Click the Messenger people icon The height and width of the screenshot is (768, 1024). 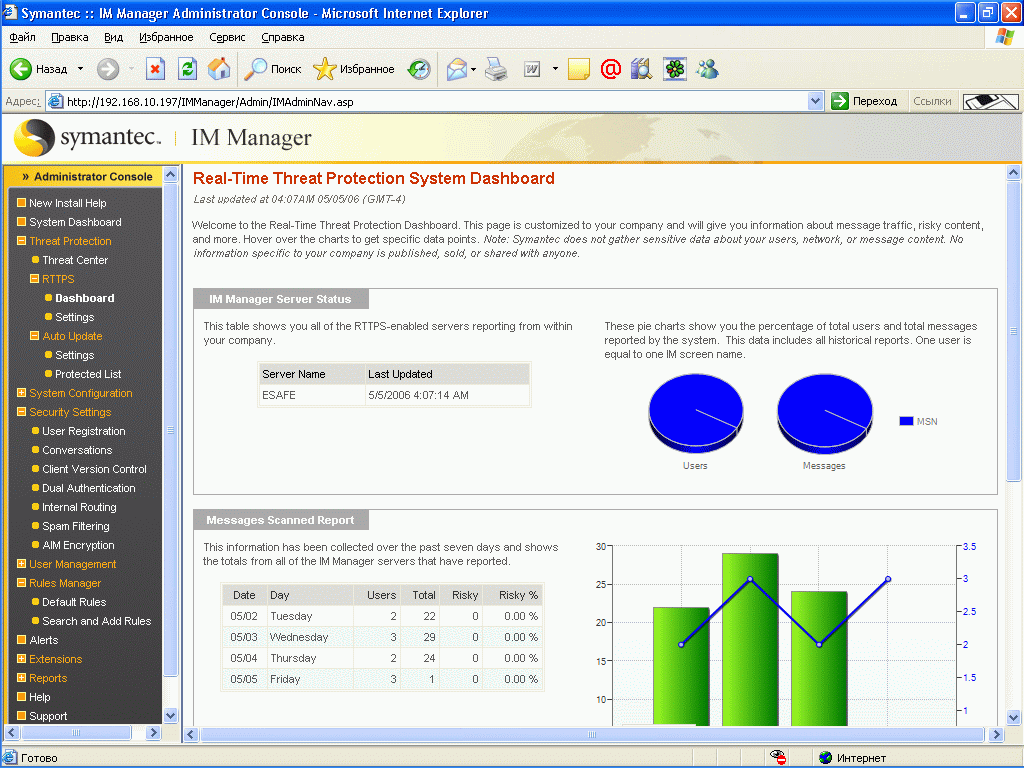pyautogui.click(x=707, y=69)
